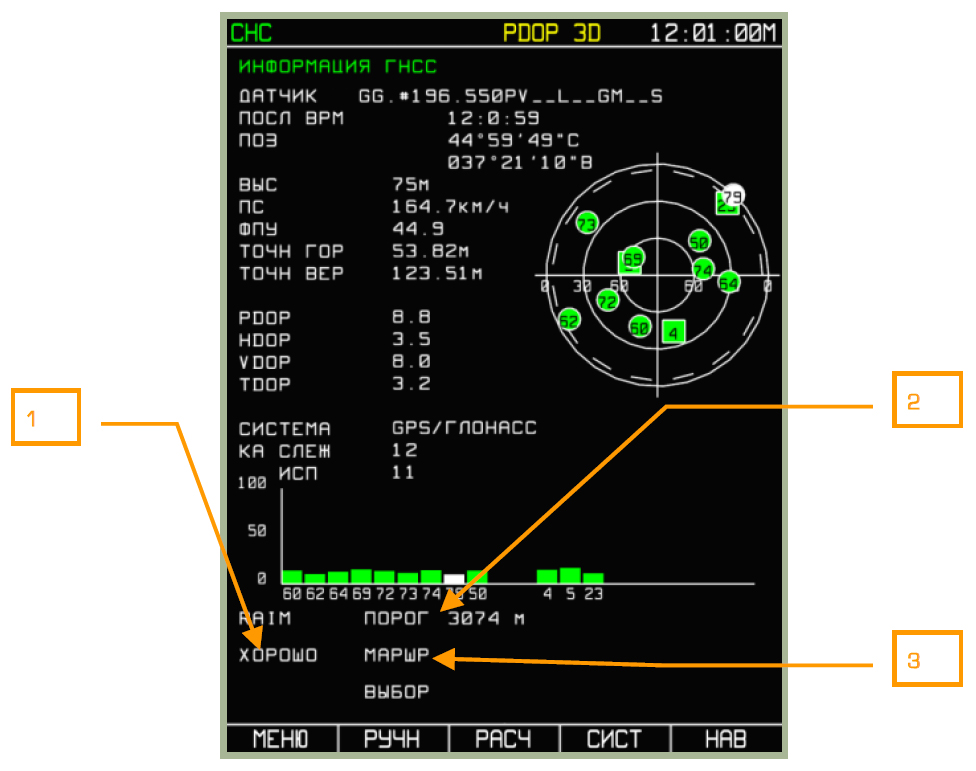Select the white satellite 79 marker
This screenshot has height=771, width=976.
pos(733,196)
